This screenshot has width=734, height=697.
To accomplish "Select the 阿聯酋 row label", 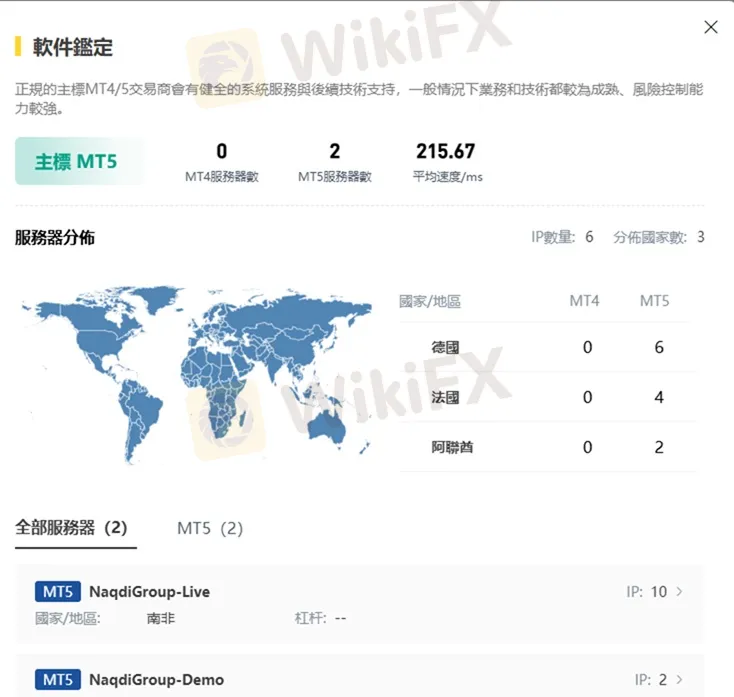I will [452, 448].
